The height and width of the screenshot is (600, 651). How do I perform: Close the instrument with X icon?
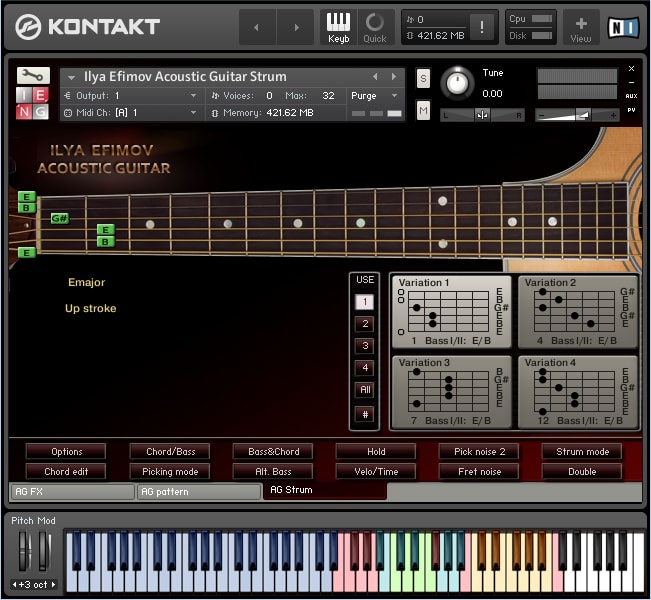631,69
